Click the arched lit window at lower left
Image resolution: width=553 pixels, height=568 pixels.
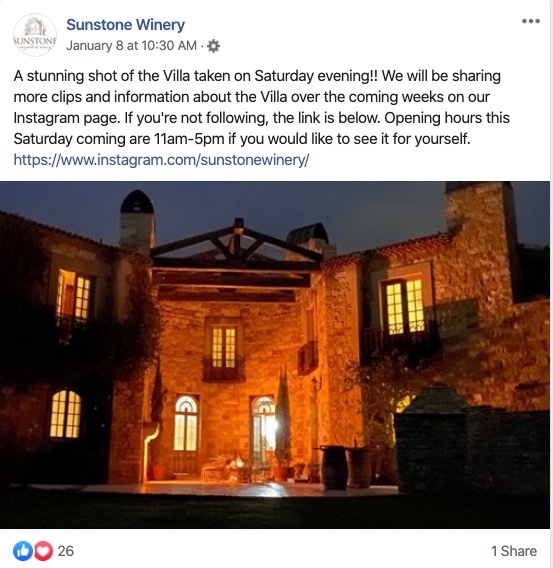66,414
